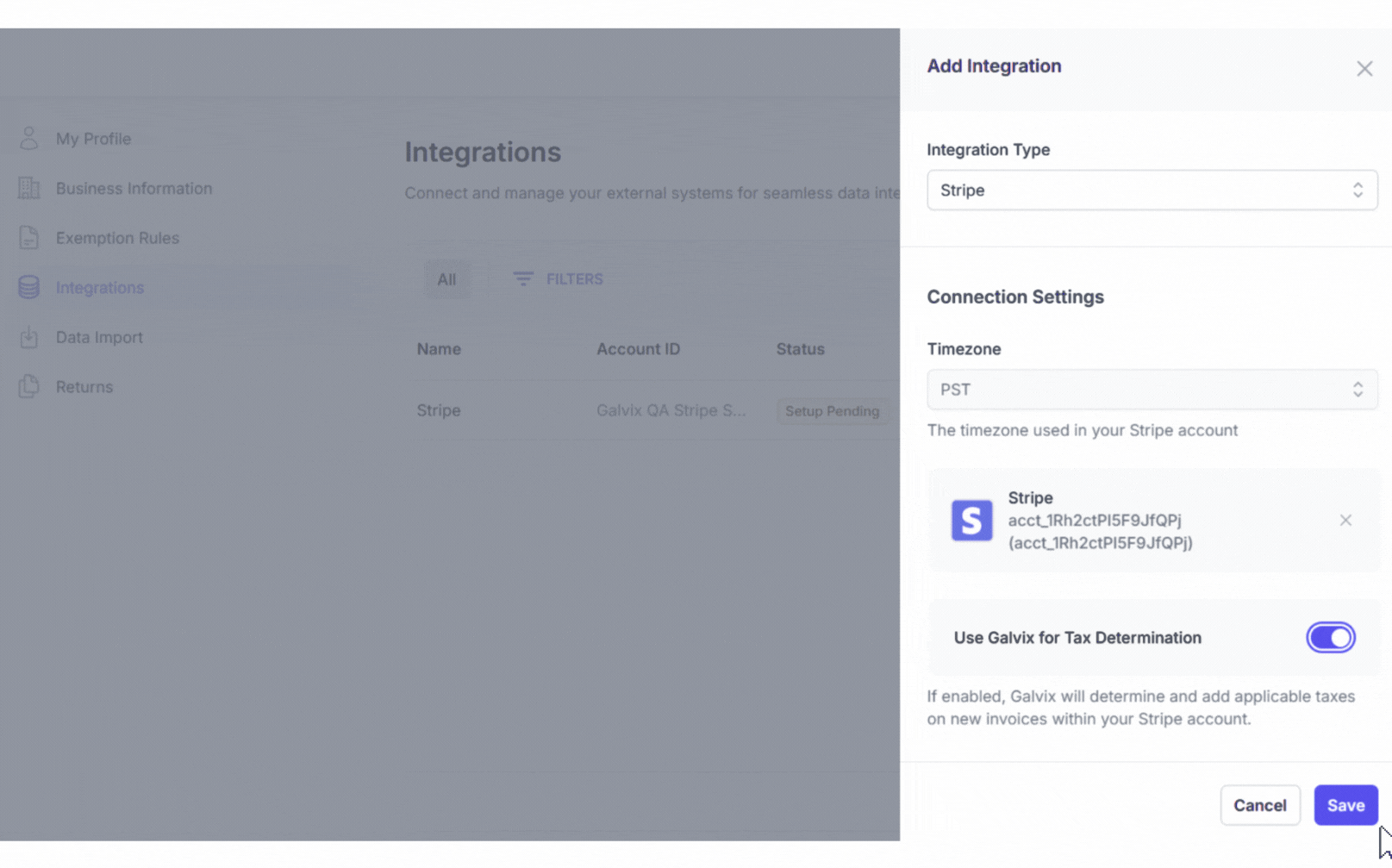This screenshot has height=868, width=1392.
Task: Toggle Use Galvix for Tax Determination
Action: (1330, 638)
